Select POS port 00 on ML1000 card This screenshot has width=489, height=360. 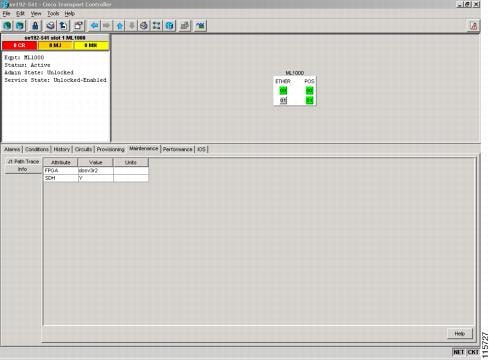click(309, 90)
